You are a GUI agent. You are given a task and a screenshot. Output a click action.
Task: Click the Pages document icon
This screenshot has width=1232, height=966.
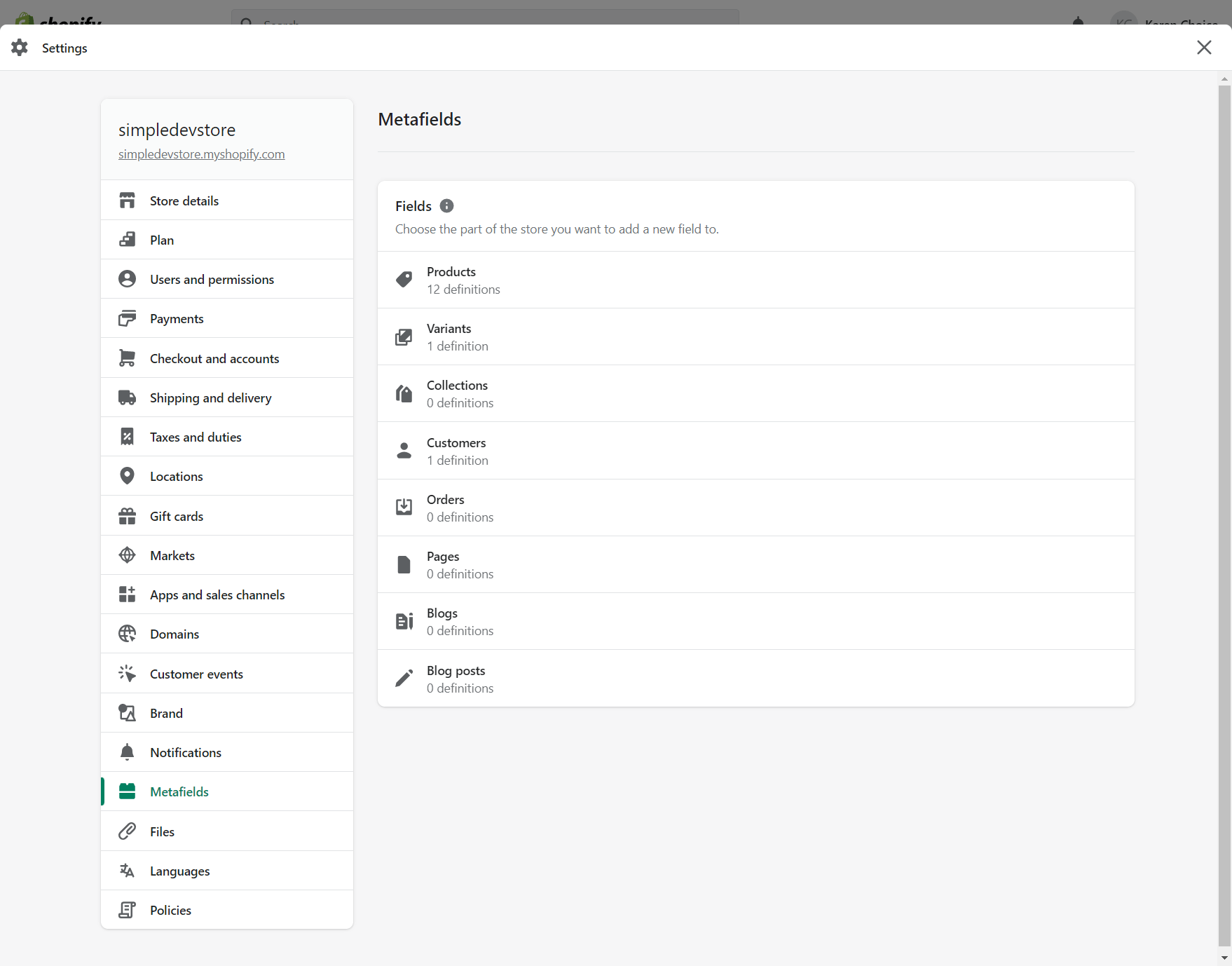pyautogui.click(x=404, y=564)
